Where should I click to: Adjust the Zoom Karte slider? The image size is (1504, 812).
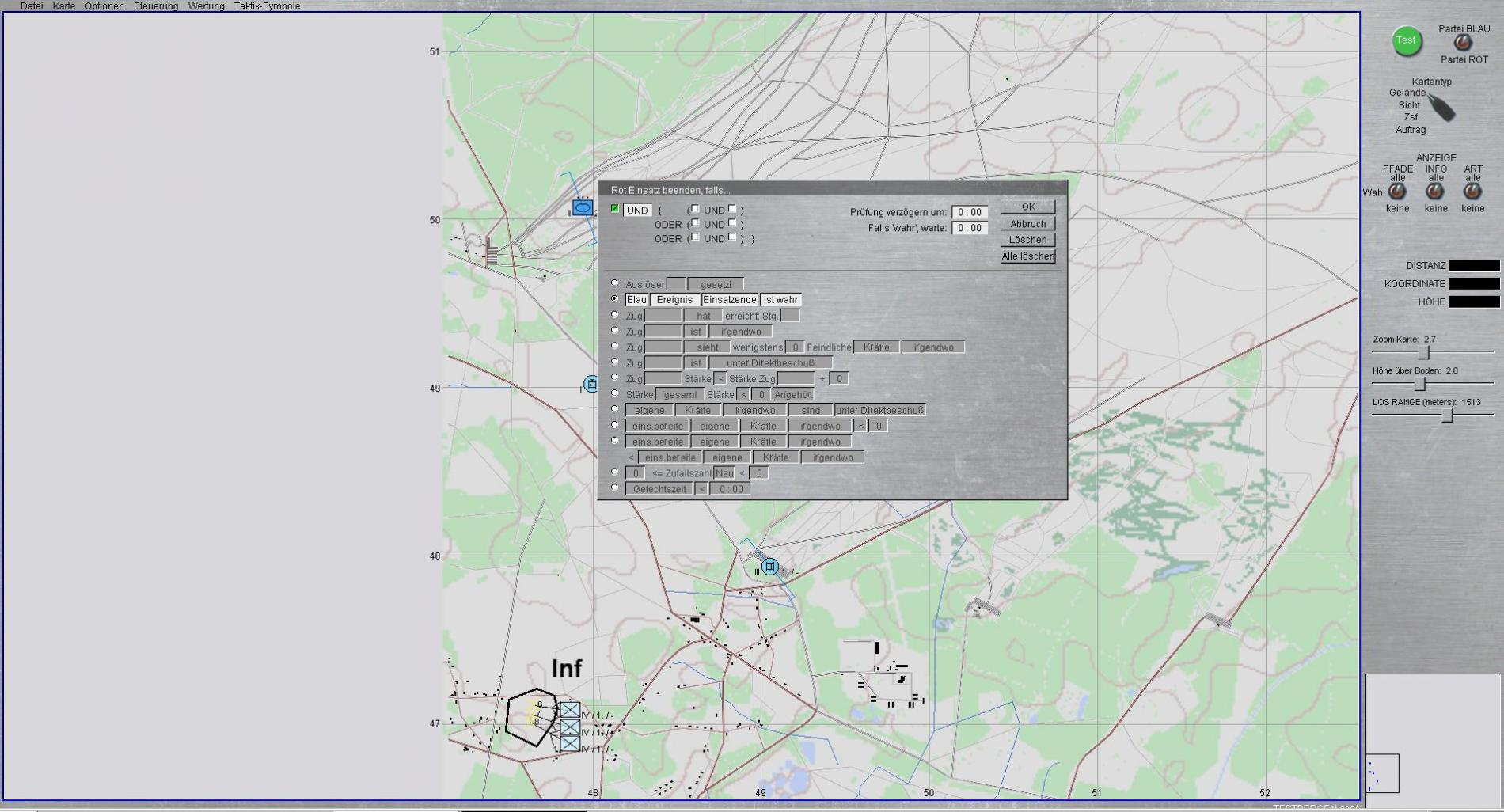click(1423, 352)
